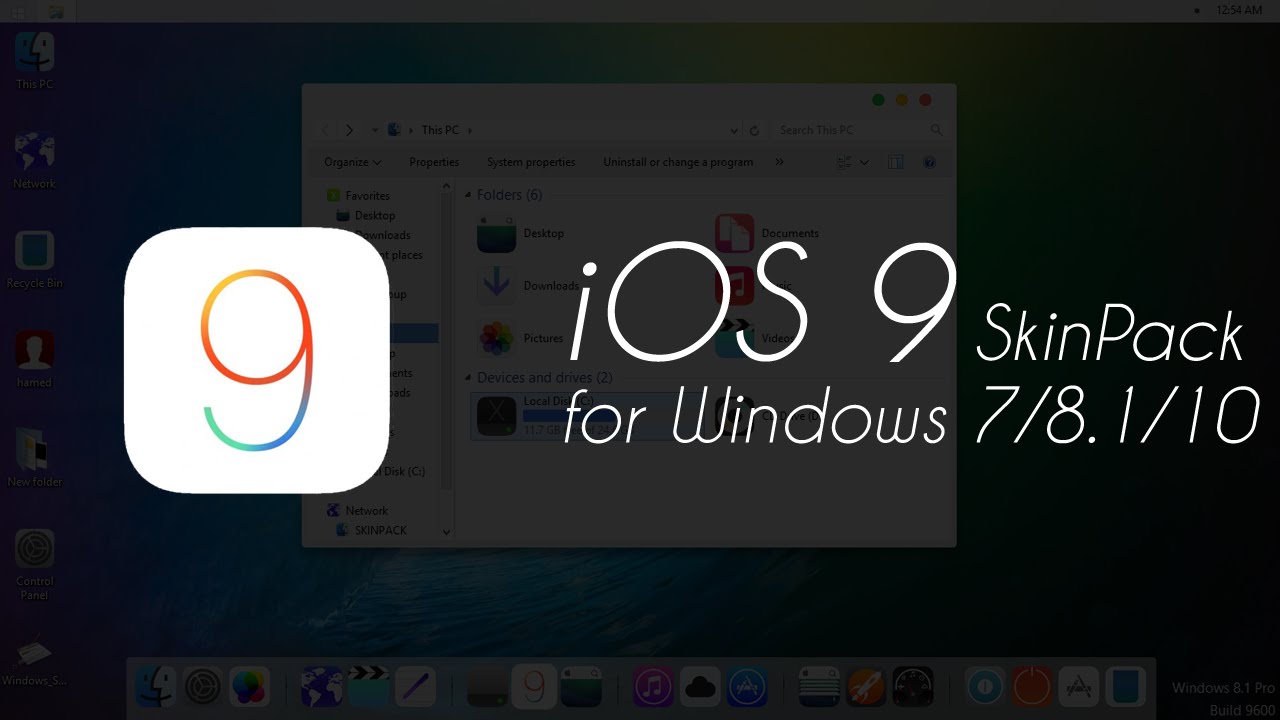Open the rocket Launchpad icon in the dock
This screenshot has height=720, width=1280.
click(x=866, y=687)
